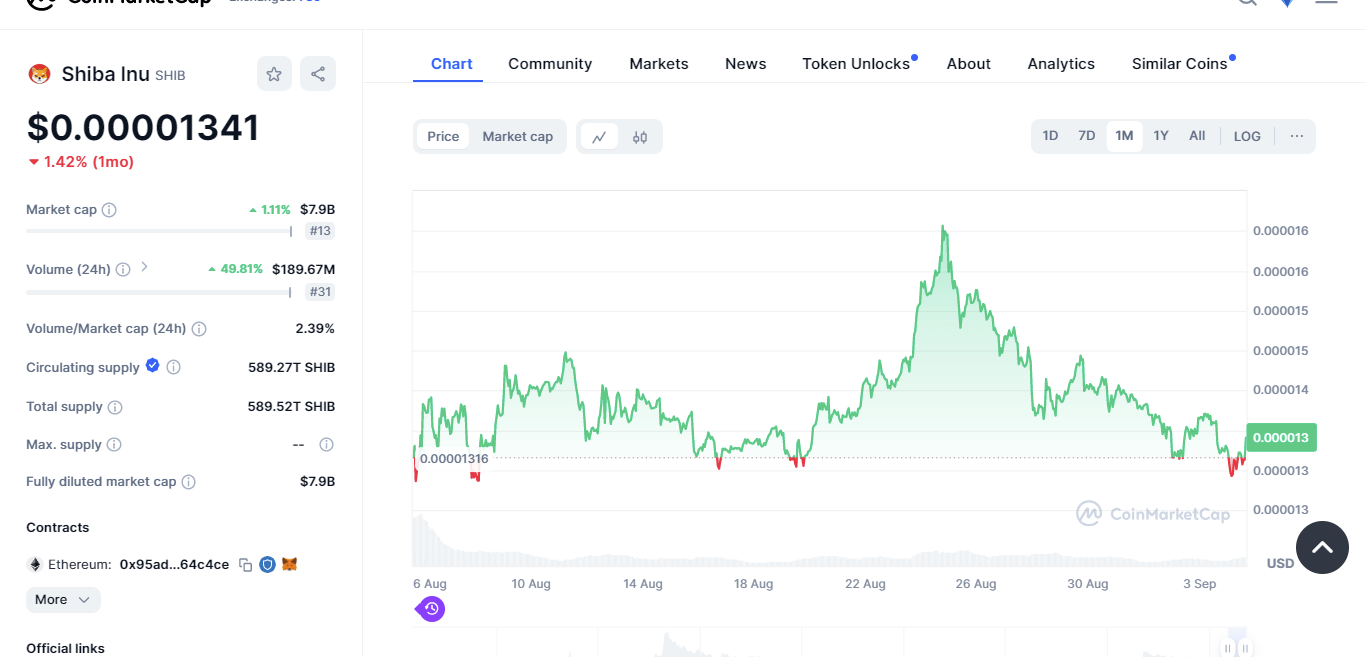Click the #13 market cap rank badge
Viewport: 1366px width, 657px height.
click(320, 231)
